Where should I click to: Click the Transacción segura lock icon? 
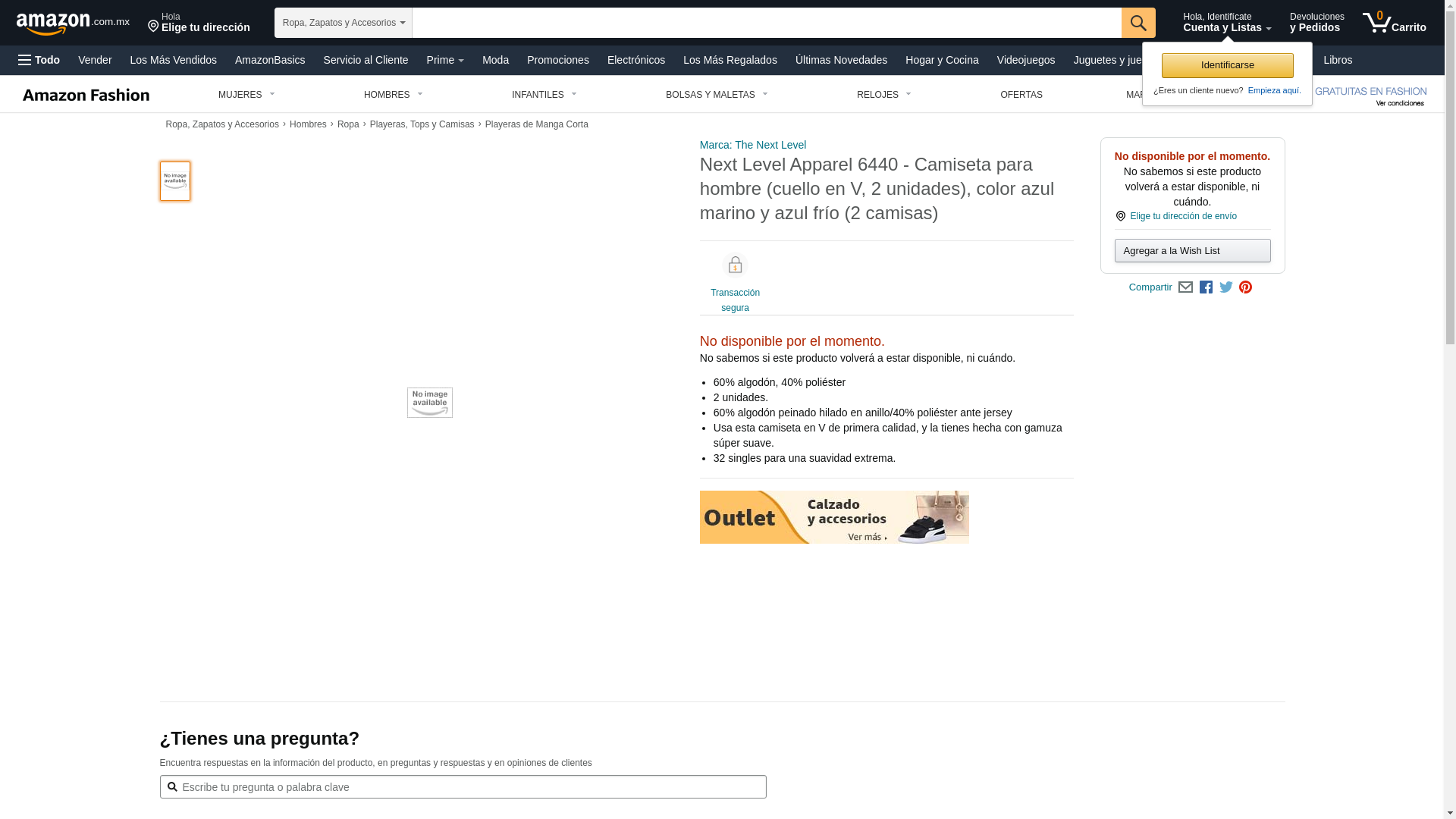[735, 265]
